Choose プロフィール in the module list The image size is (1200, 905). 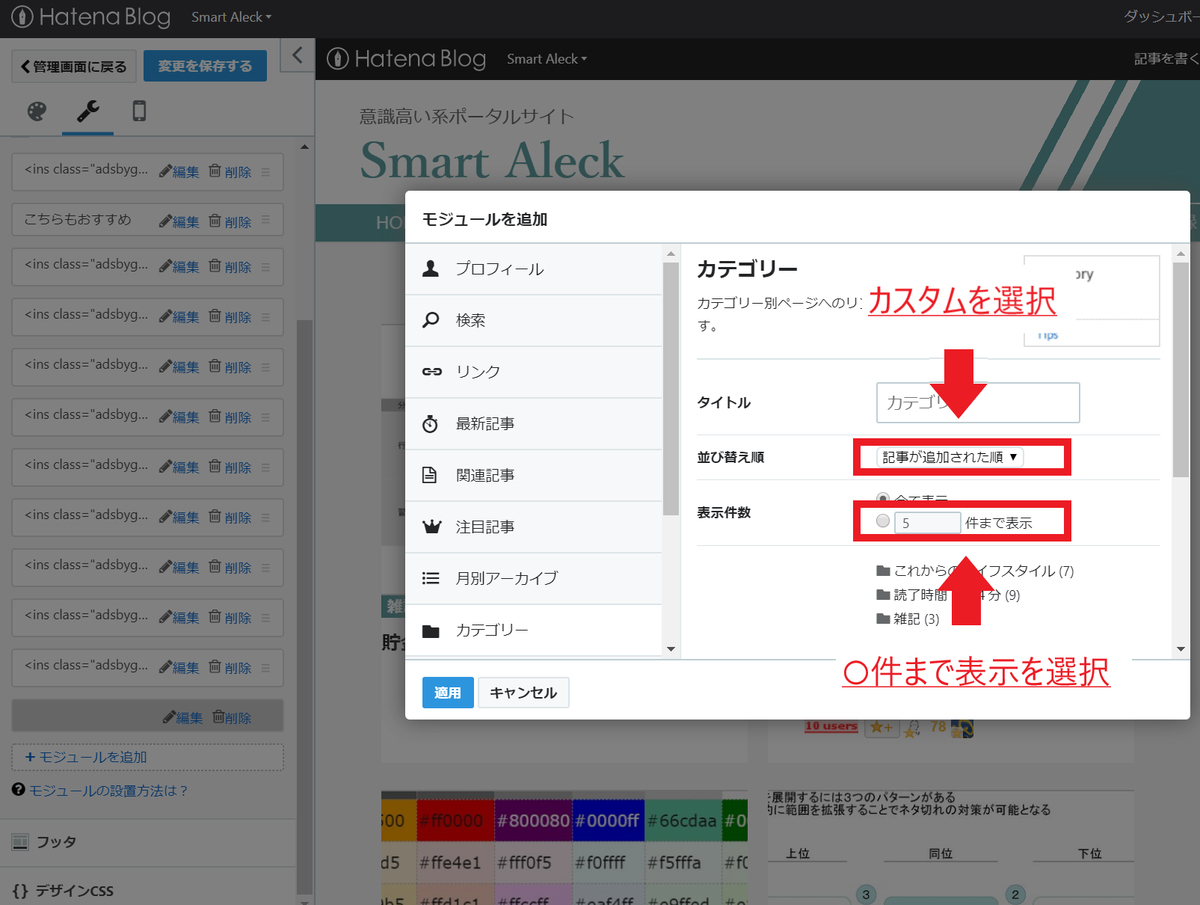point(533,269)
